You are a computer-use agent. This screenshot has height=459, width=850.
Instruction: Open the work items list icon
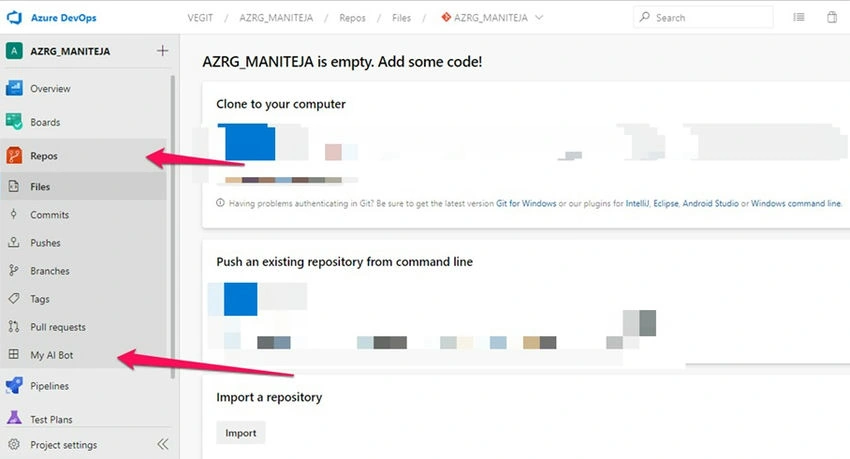tap(799, 17)
